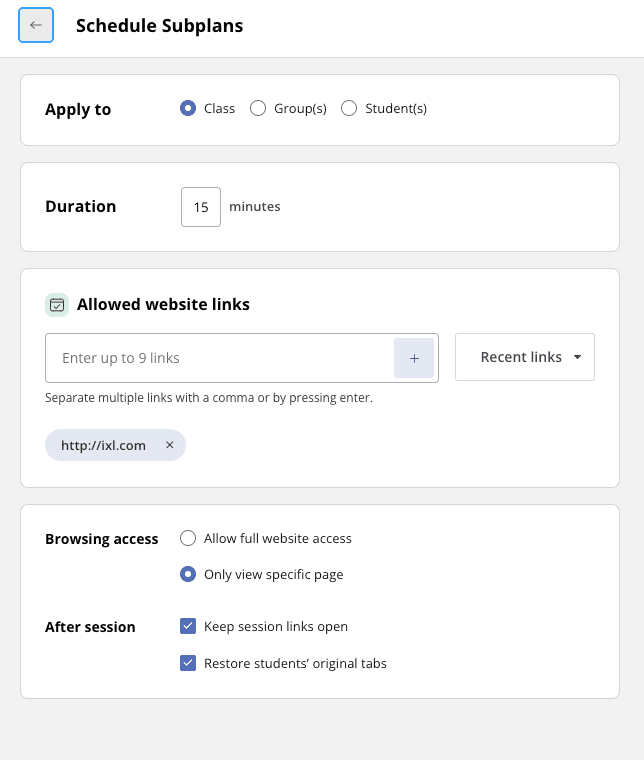Select the Student(s) radio option
The image size is (644, 760).
click(349, 109)
